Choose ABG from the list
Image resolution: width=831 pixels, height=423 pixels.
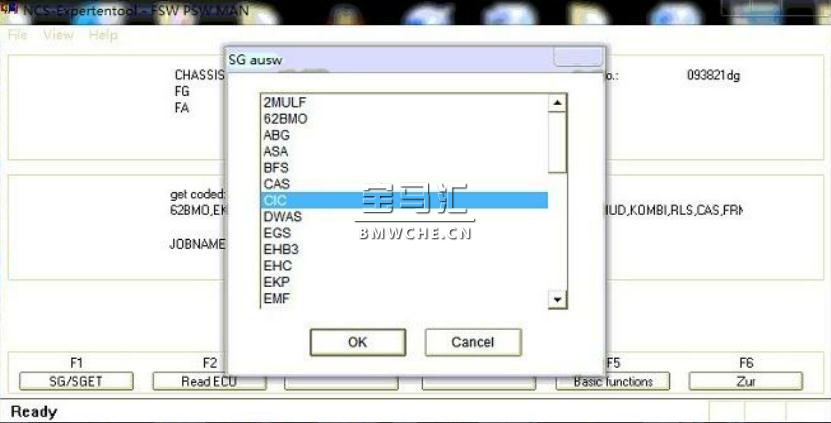[x=405, y=135]
